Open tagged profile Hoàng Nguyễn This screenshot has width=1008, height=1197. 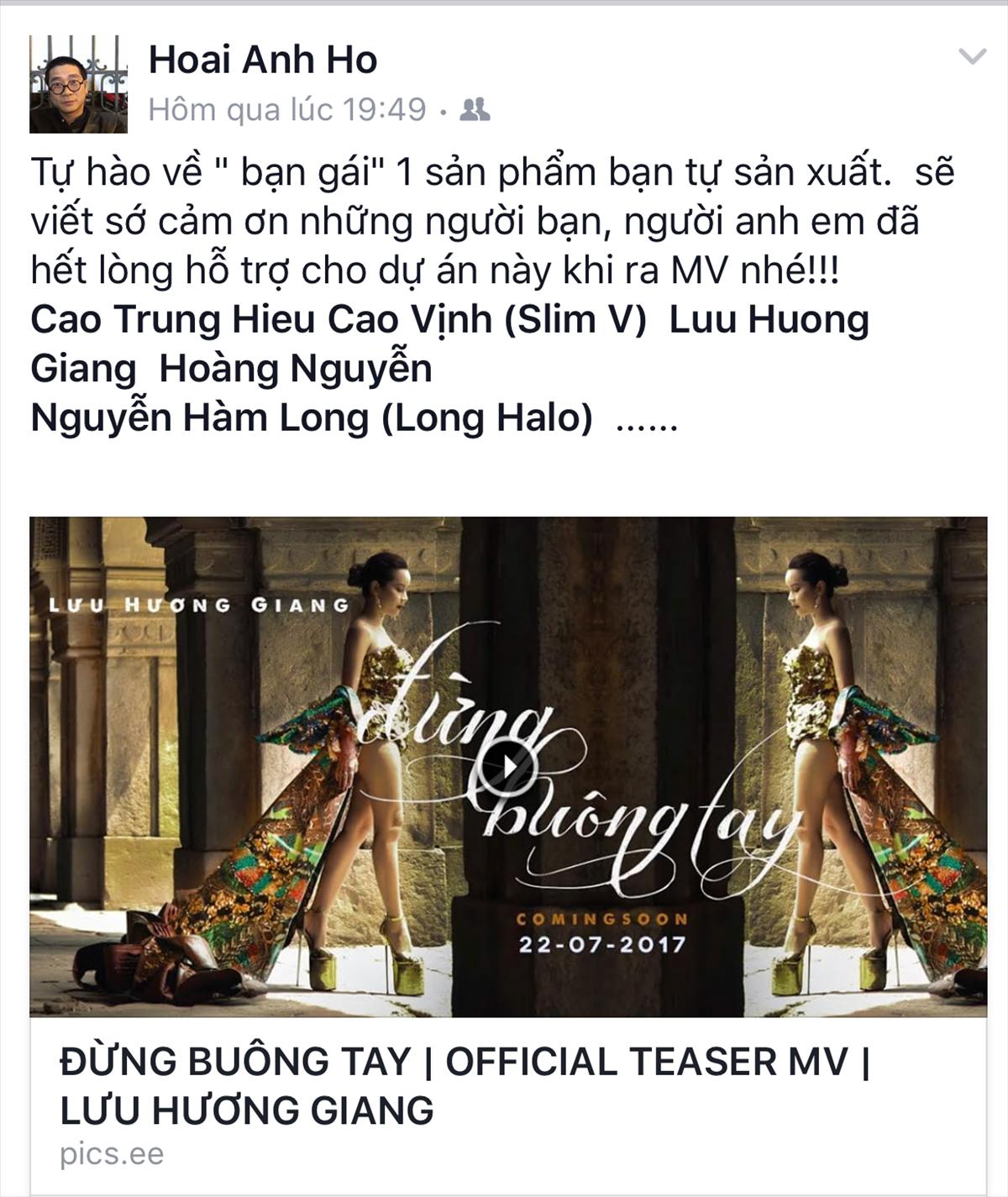coord(296,369)
